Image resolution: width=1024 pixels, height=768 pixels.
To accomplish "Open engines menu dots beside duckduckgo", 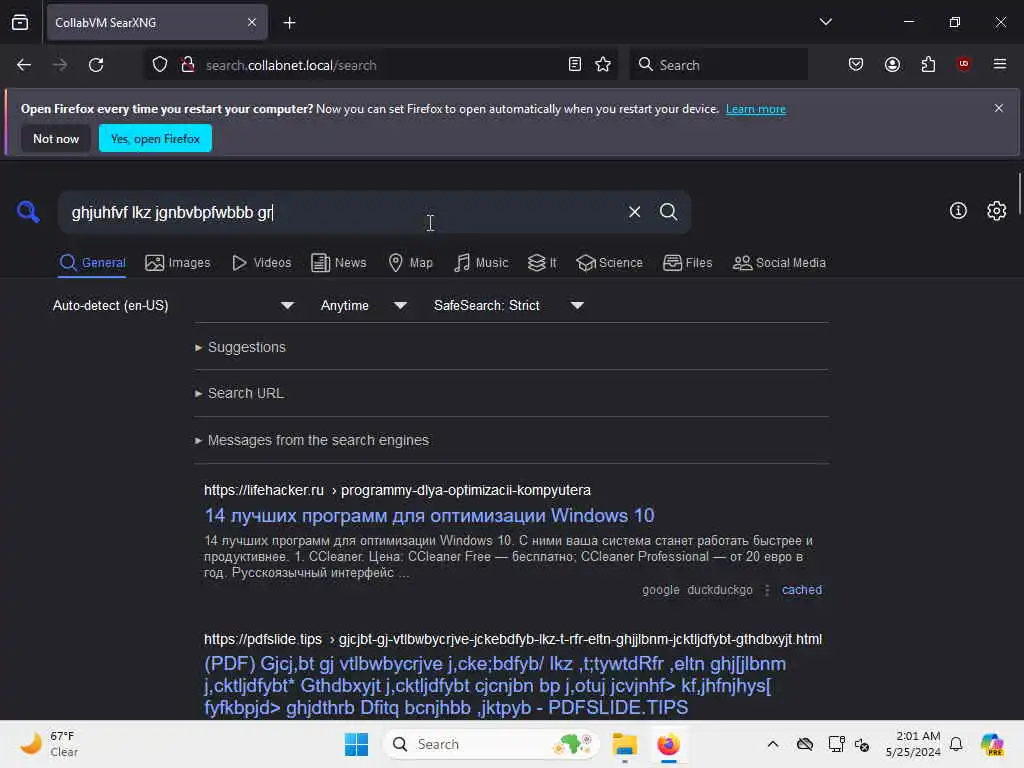I will click(767, 590).
